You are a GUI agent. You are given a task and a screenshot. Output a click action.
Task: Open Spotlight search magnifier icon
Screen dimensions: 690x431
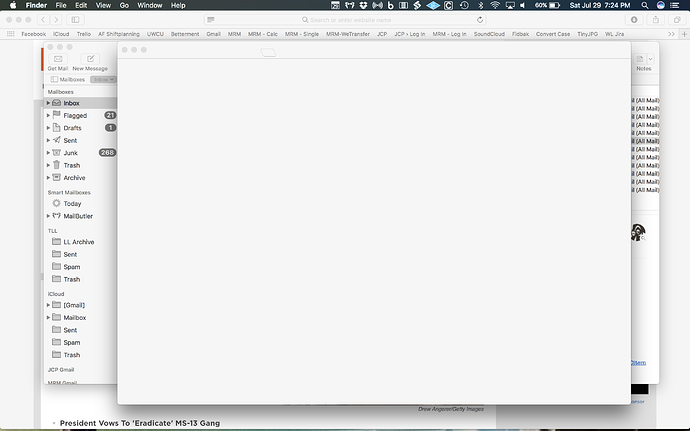tap(645, 5)
